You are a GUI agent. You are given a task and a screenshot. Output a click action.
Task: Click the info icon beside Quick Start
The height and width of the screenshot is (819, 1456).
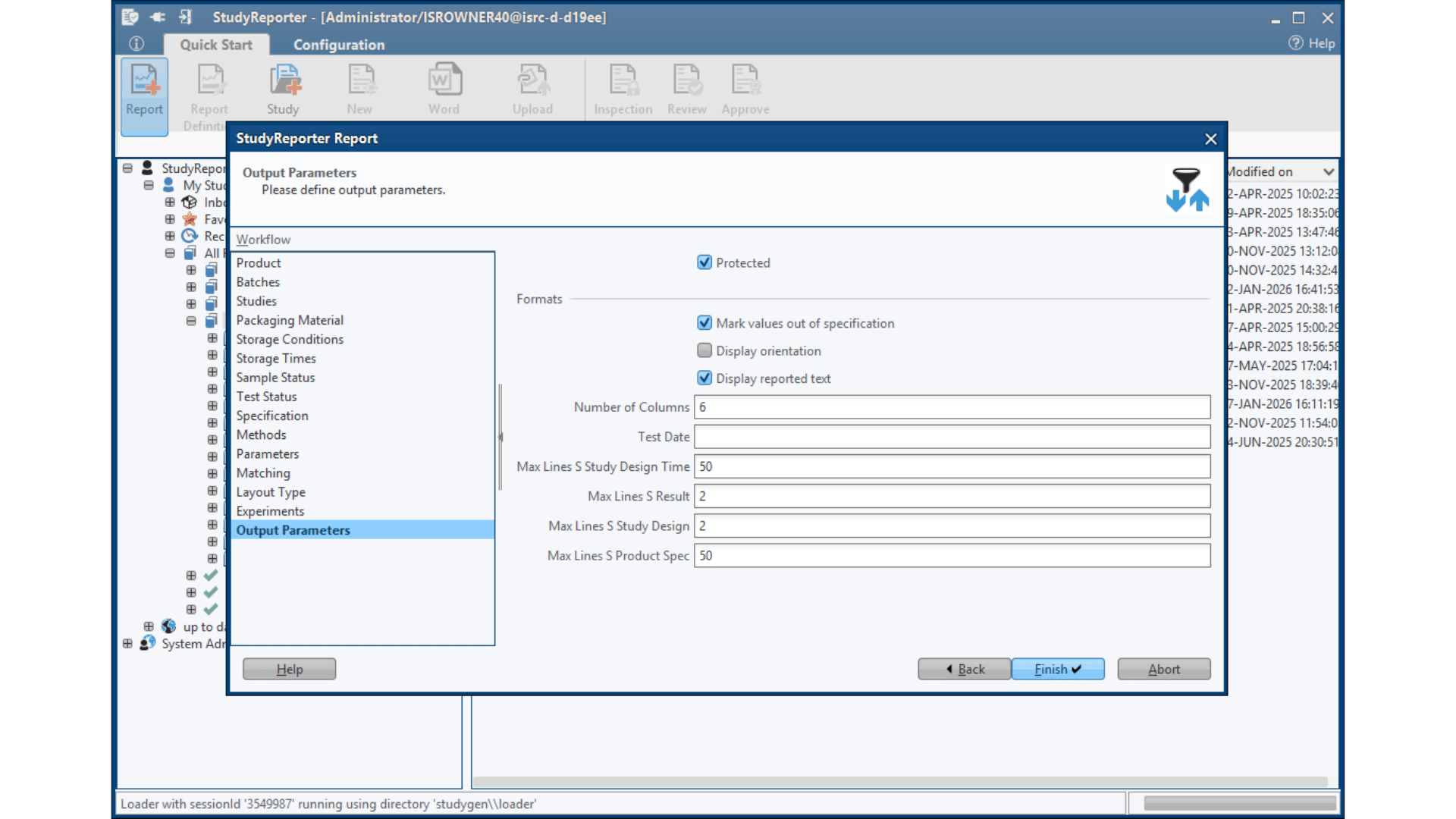click(x=136, y=44)
